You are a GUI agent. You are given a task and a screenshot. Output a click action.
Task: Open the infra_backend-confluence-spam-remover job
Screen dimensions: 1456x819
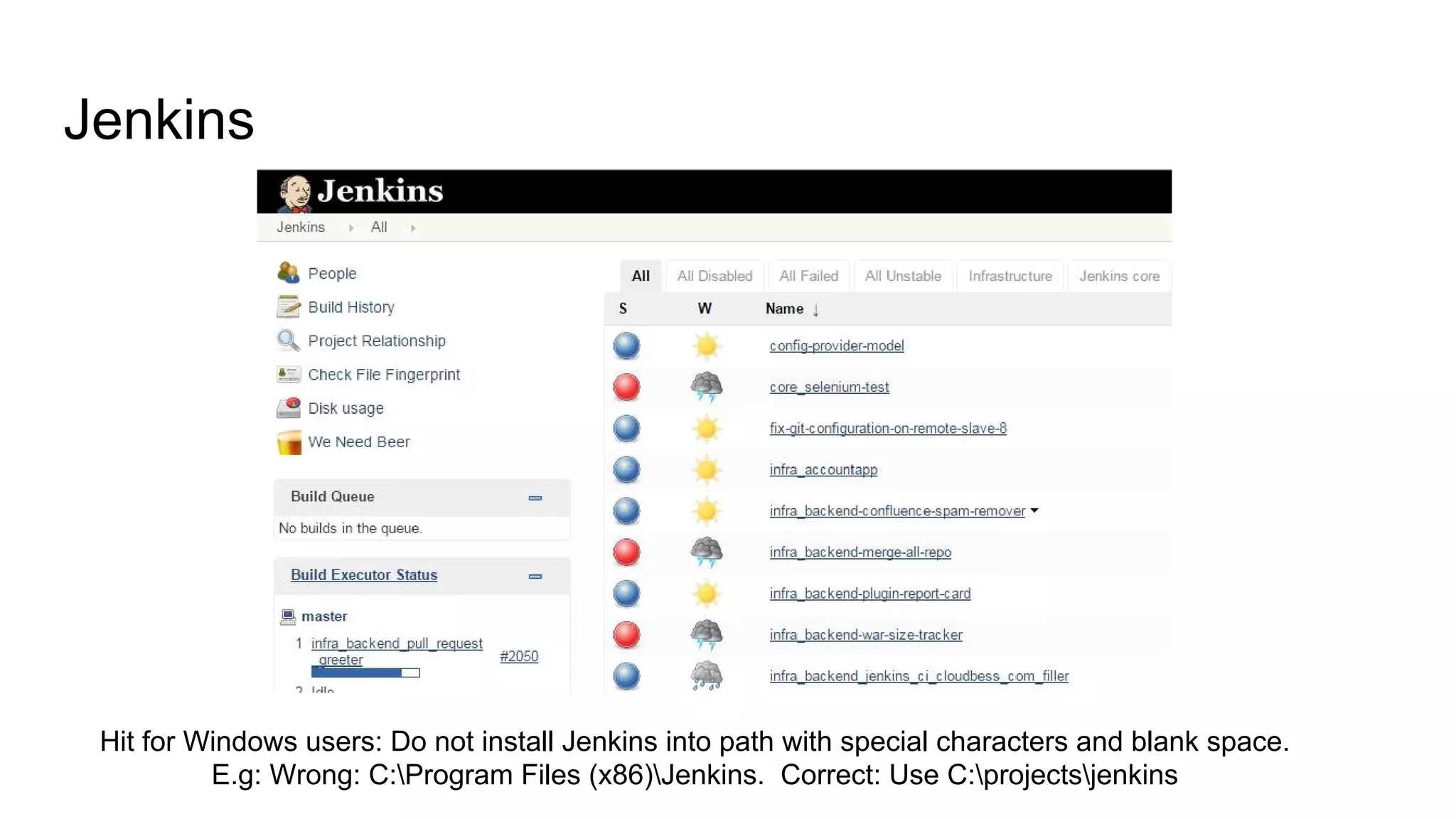point(897,510)
